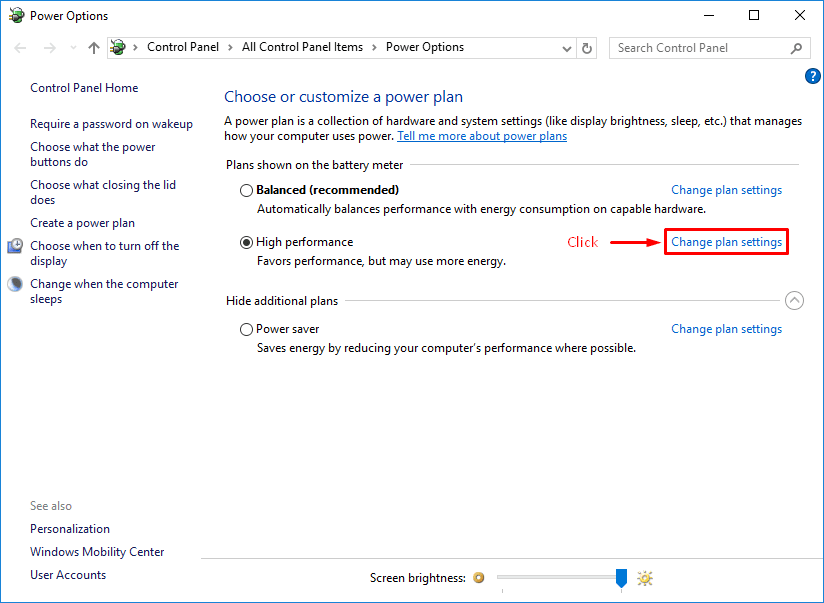Screen dimensions: 824x603
Task: Click the blue Help question mark icon
Action: [x=812, y=77]
